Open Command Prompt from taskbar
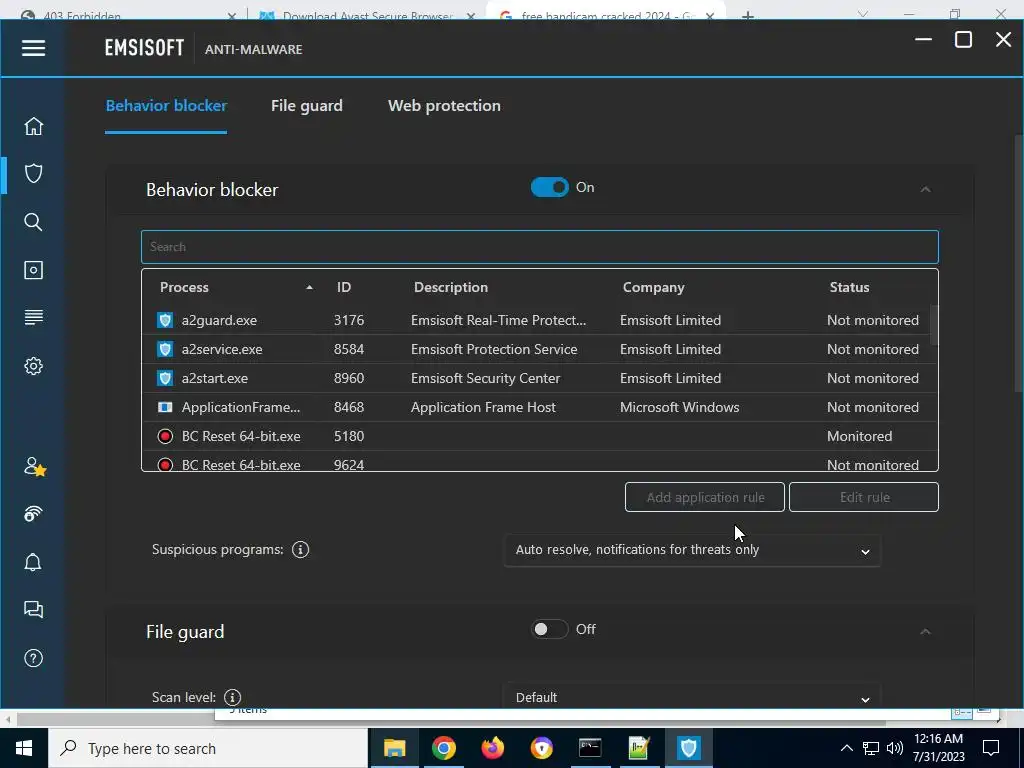Image resolution: width=1024 pixels, height=768 pixels. 590,748
